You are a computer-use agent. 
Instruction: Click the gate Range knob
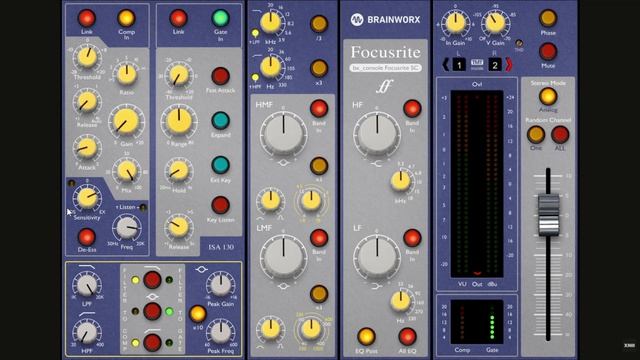[x=179, y=121]
